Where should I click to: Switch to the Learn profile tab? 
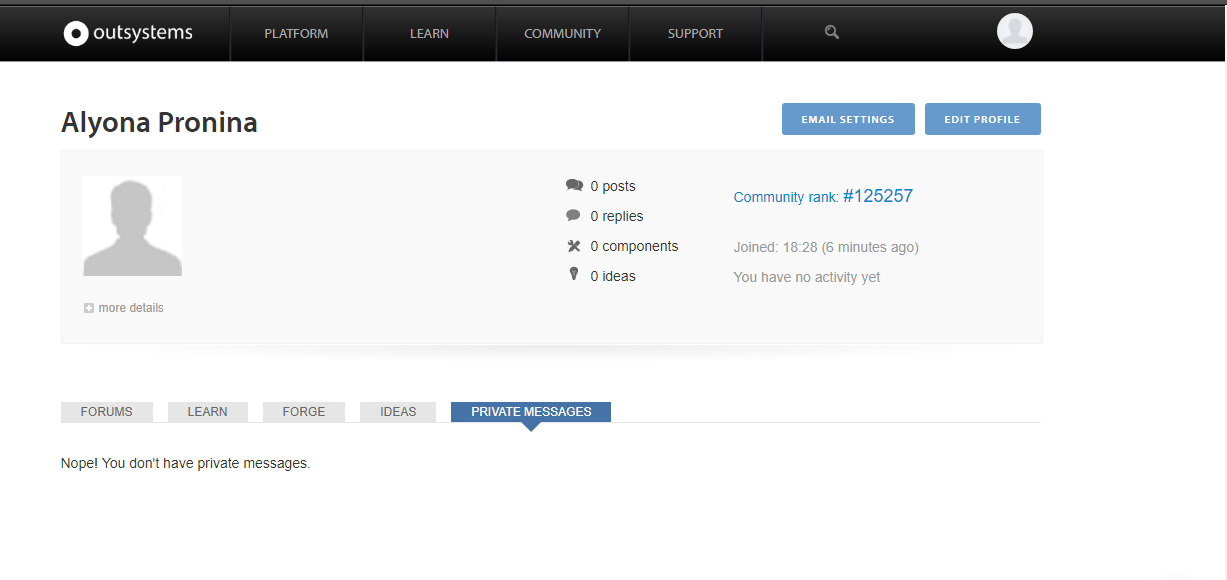coord(207,412)
